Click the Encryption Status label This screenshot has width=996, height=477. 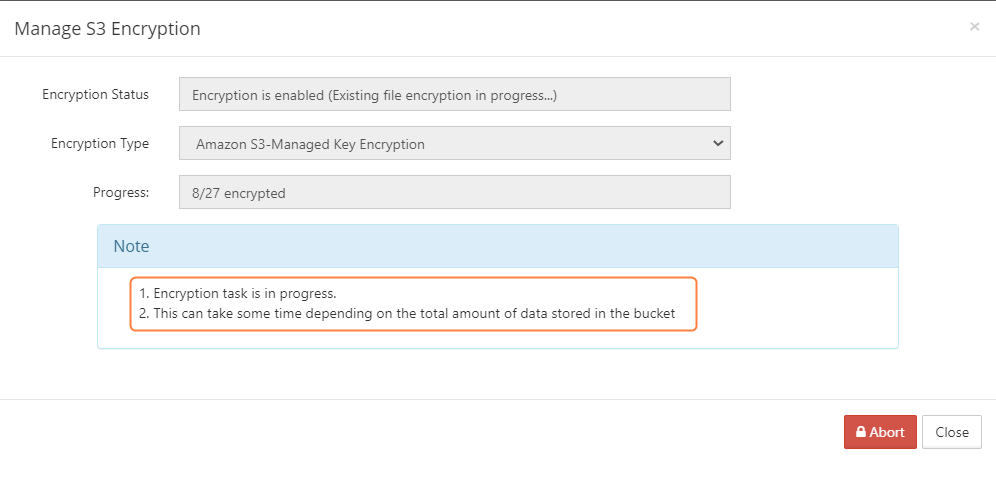95,94
